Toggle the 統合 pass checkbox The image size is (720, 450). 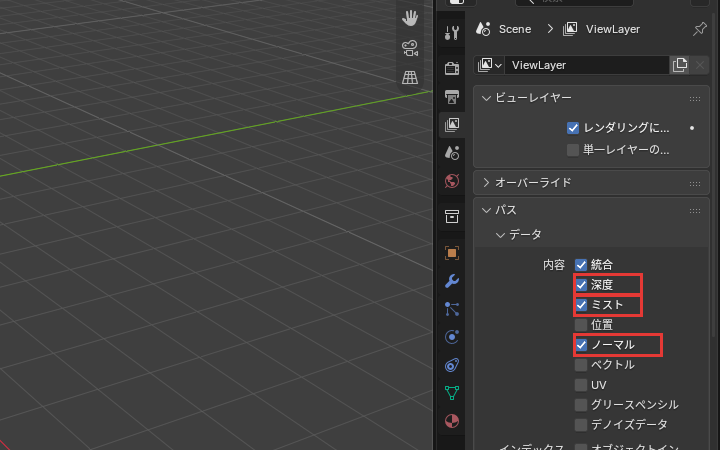(x=581, y=265)
